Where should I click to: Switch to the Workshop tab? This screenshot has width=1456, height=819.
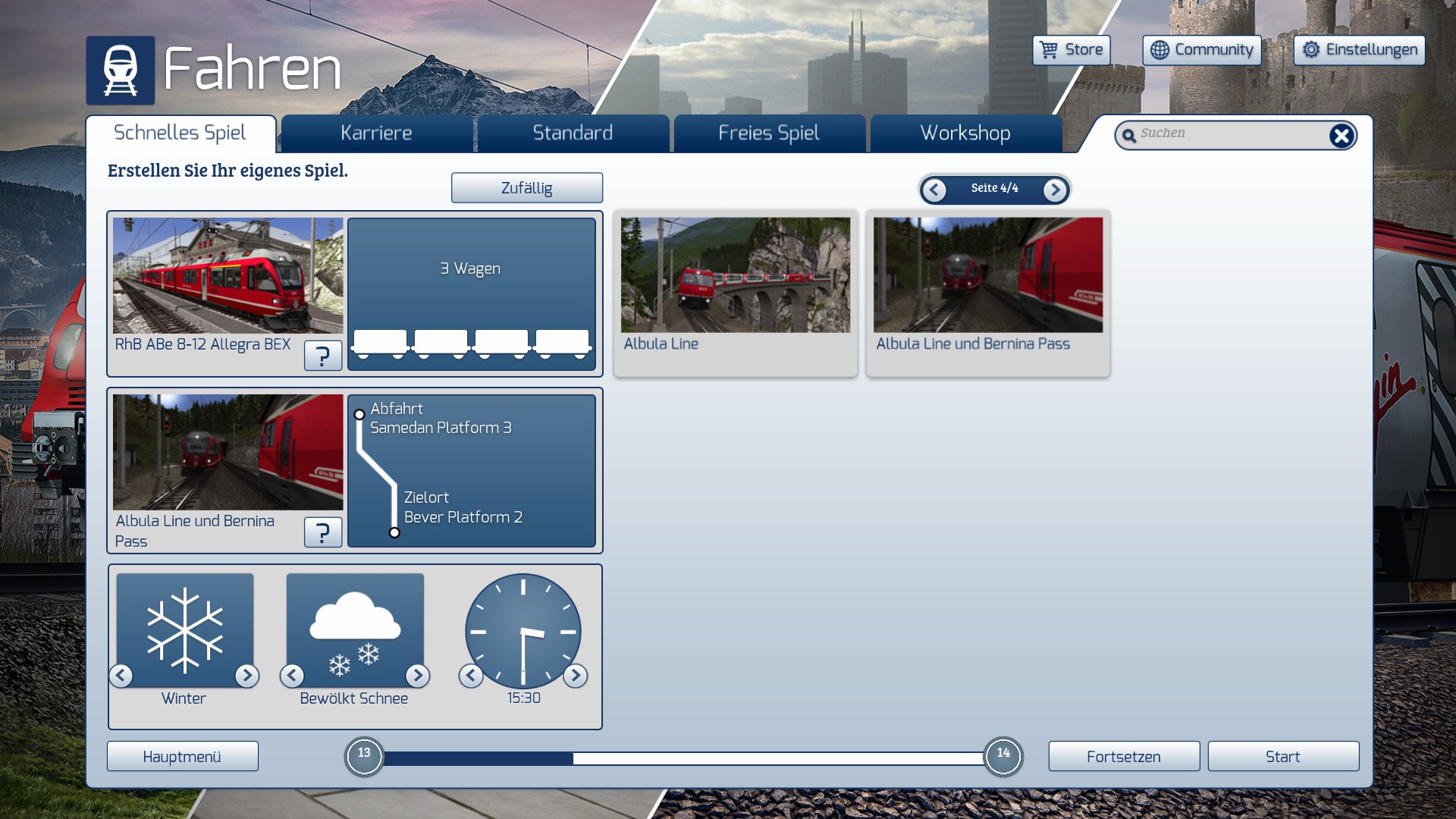pos(965,133)
